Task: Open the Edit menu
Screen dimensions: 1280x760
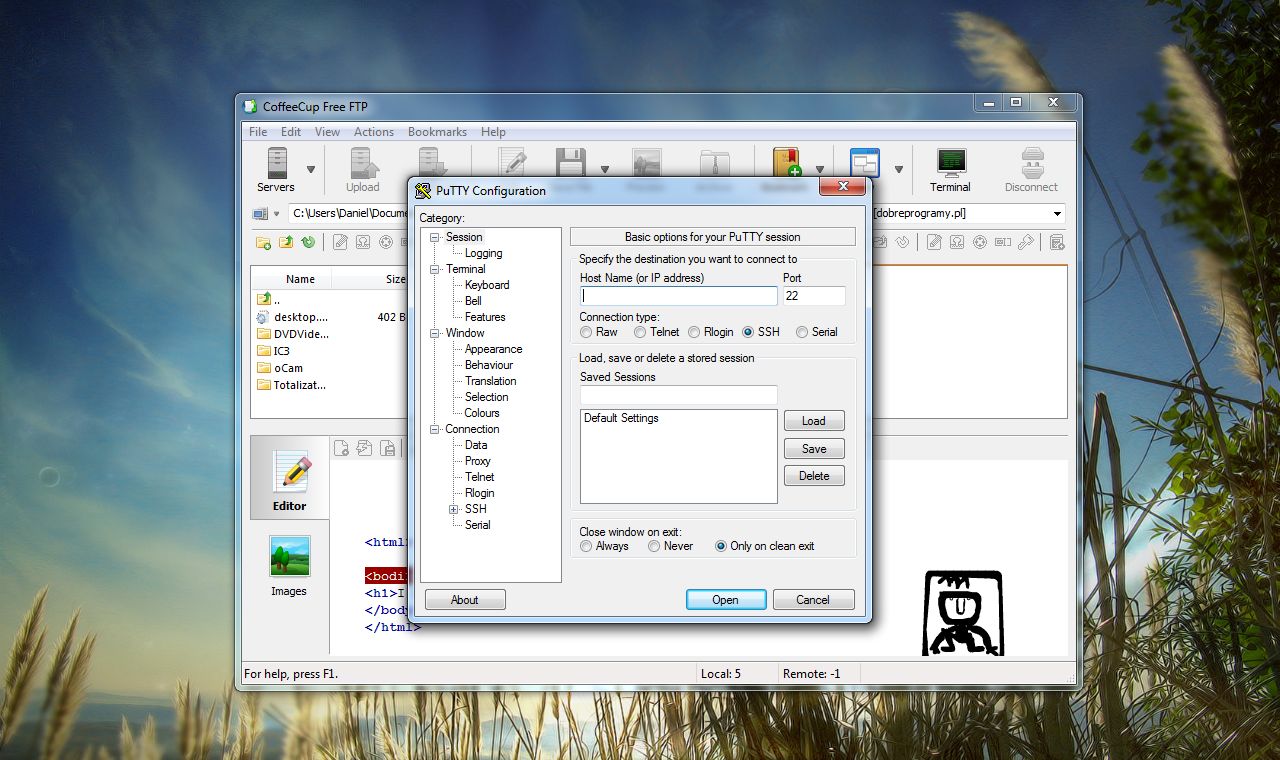Action: (291, 132)
